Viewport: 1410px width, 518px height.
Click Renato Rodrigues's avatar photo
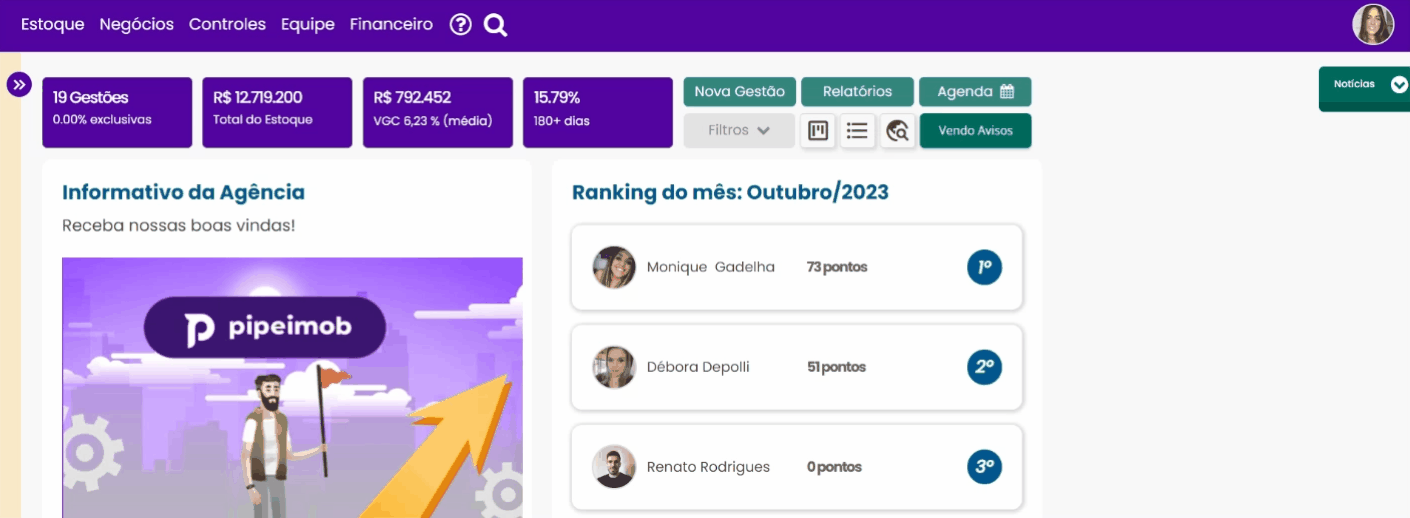614,466
